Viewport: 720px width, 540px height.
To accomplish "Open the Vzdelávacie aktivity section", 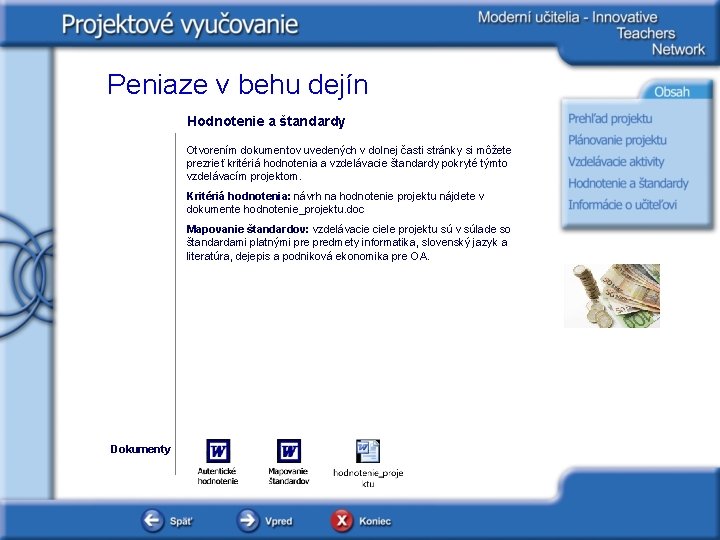I will pyautogui.click(x=616, y=162).
